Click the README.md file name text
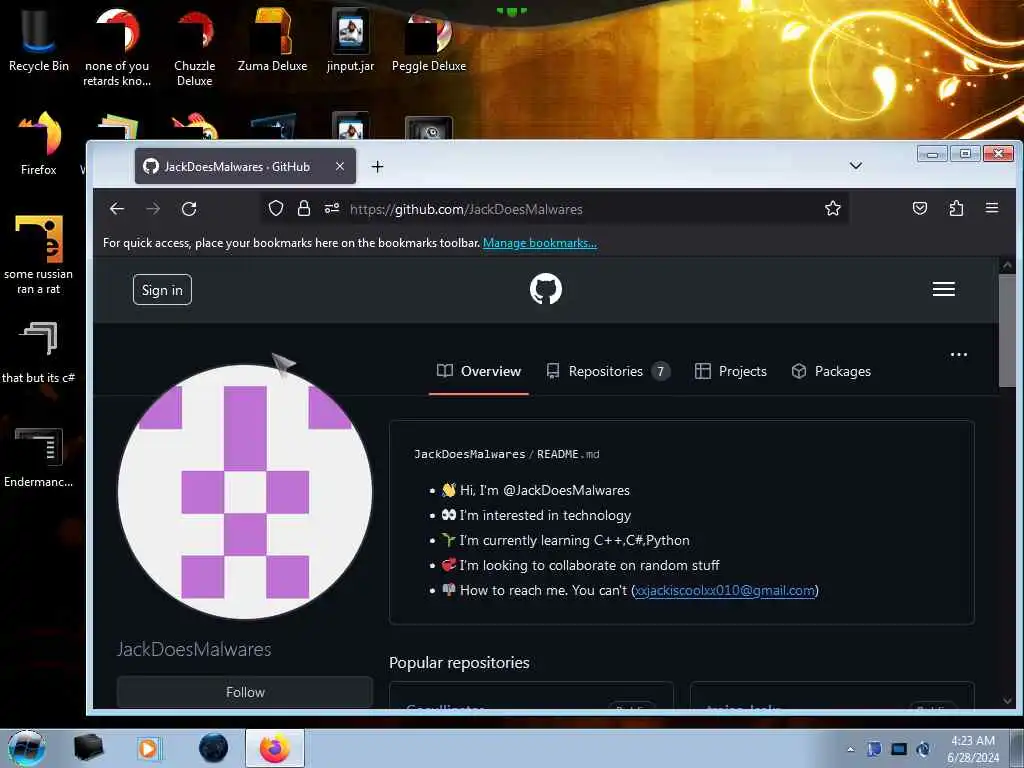 tap(568, 454)
